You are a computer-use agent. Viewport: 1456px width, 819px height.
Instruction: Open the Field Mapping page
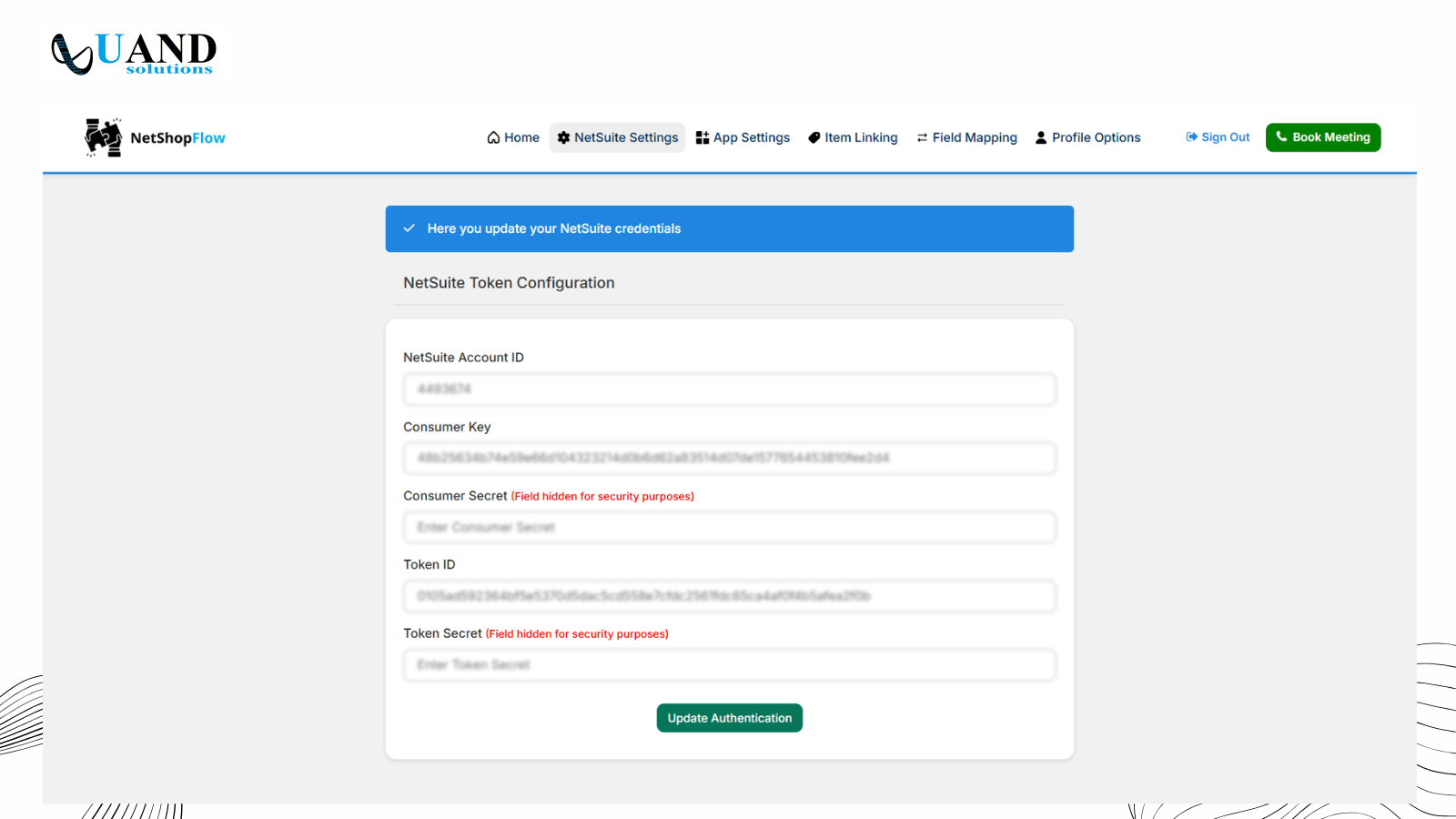[x=966, y=137]
